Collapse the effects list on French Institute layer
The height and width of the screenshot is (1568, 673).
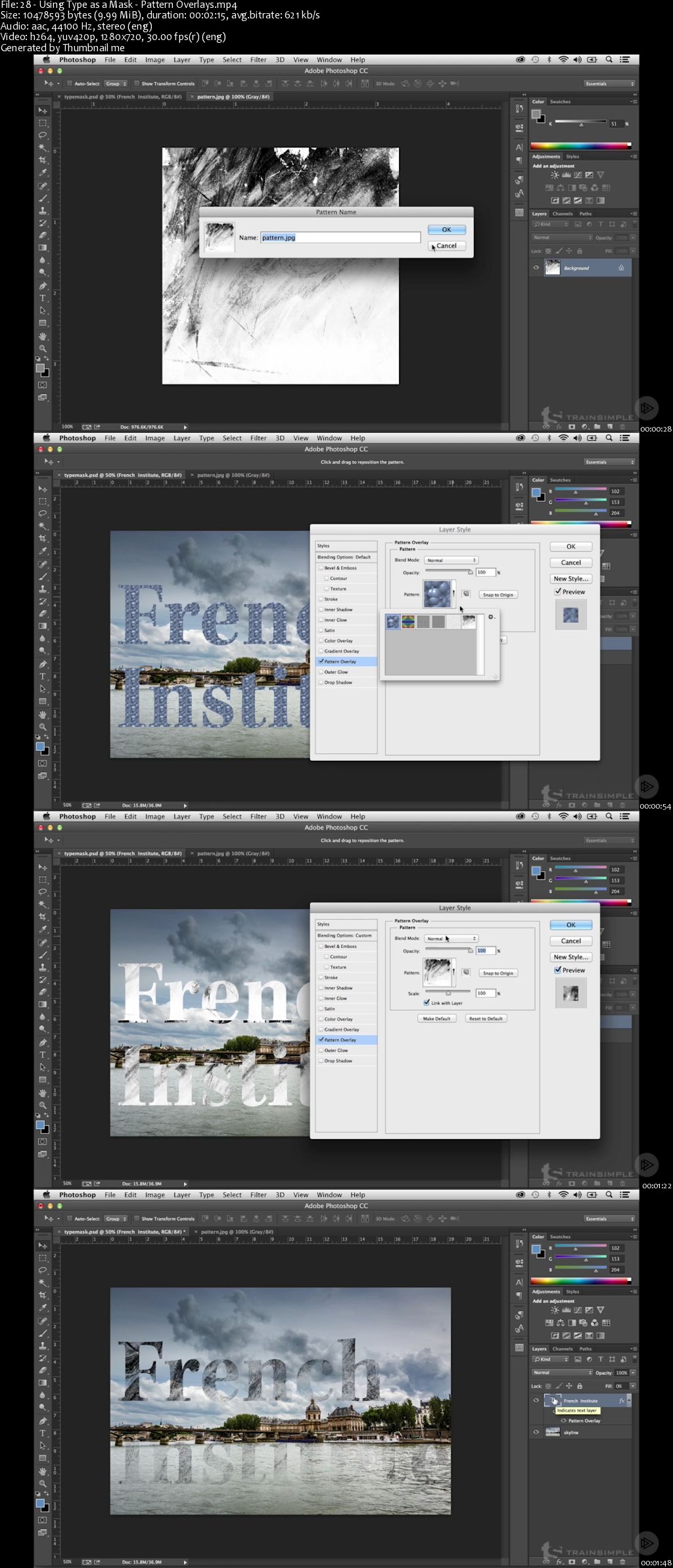click(x=629, y=1401)
